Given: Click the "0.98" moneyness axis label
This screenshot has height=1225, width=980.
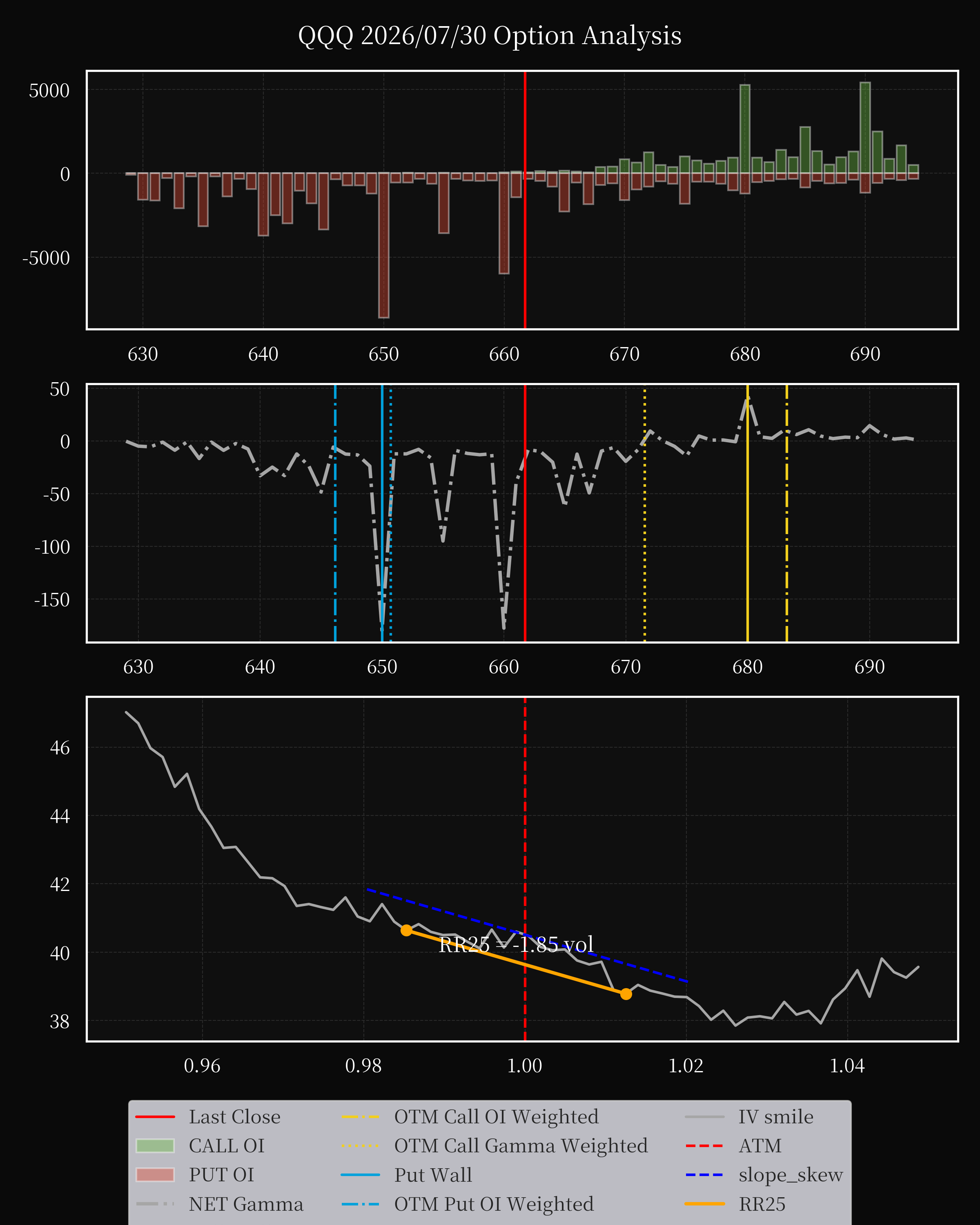Looking at the screenshot, I should click(363, 1065).
